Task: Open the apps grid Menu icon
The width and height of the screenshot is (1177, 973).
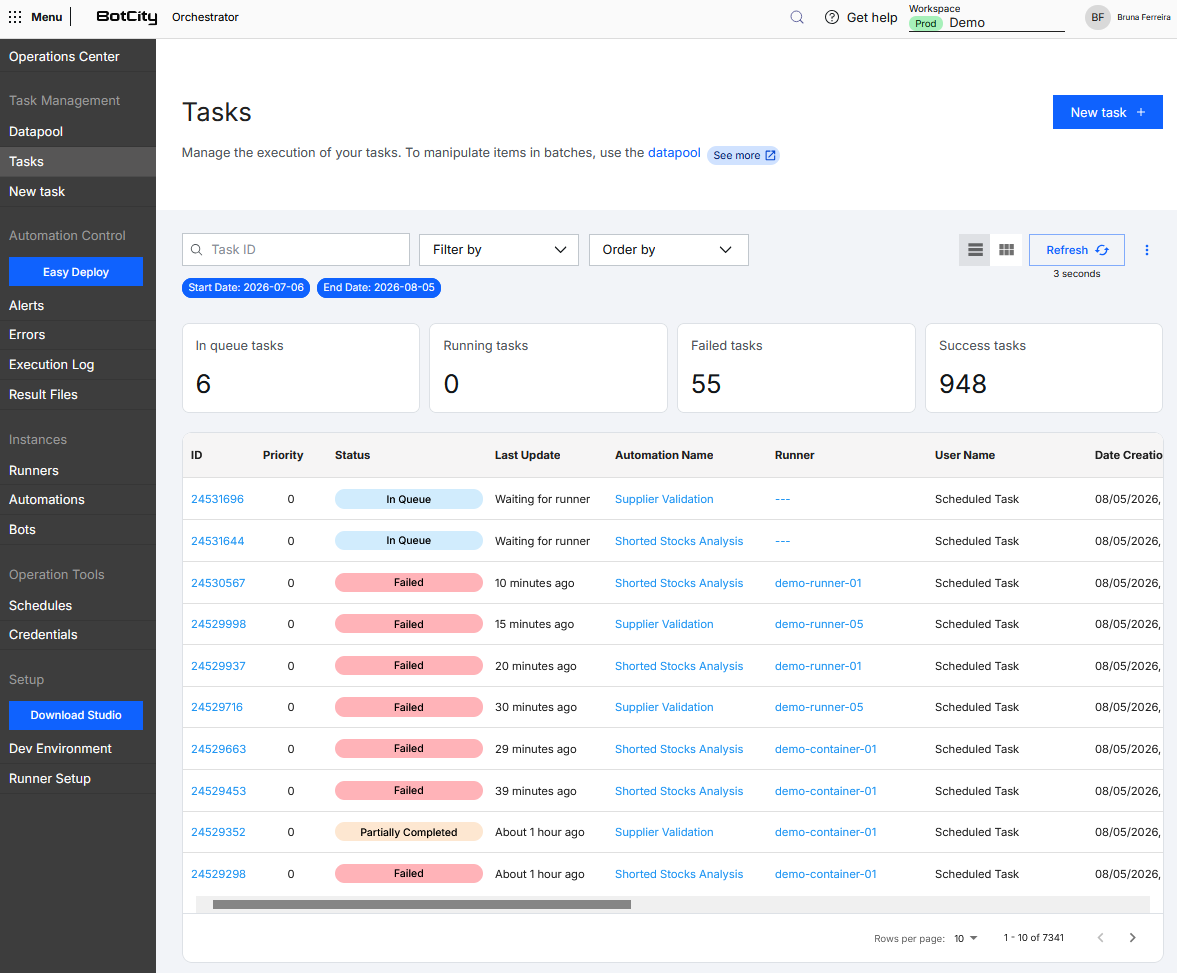Action: 15,17
